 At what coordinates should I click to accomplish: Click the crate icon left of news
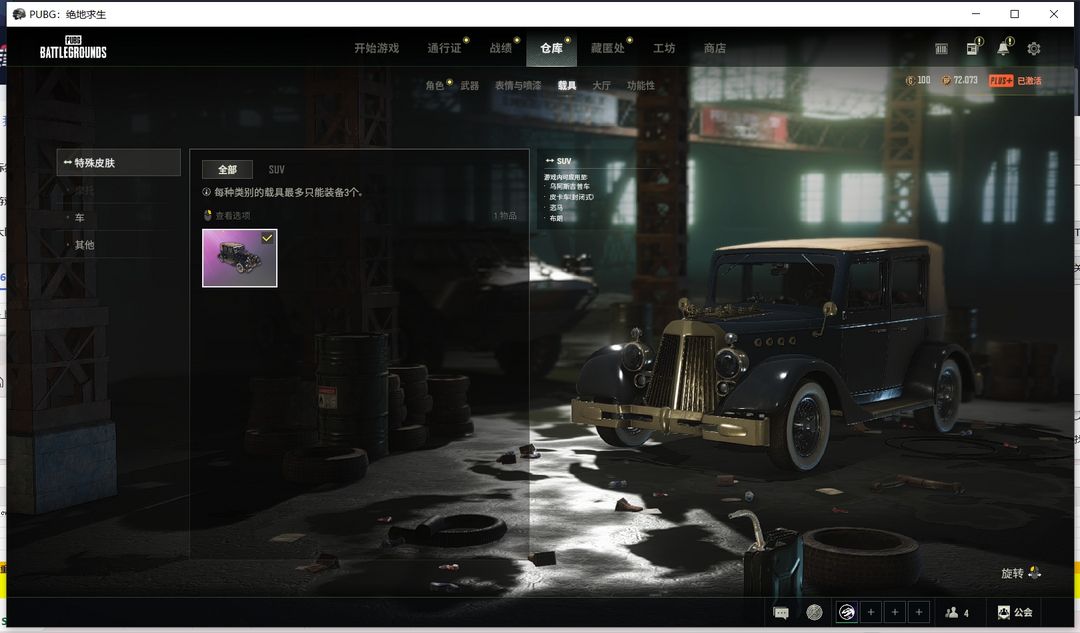[x=941, y=48]
